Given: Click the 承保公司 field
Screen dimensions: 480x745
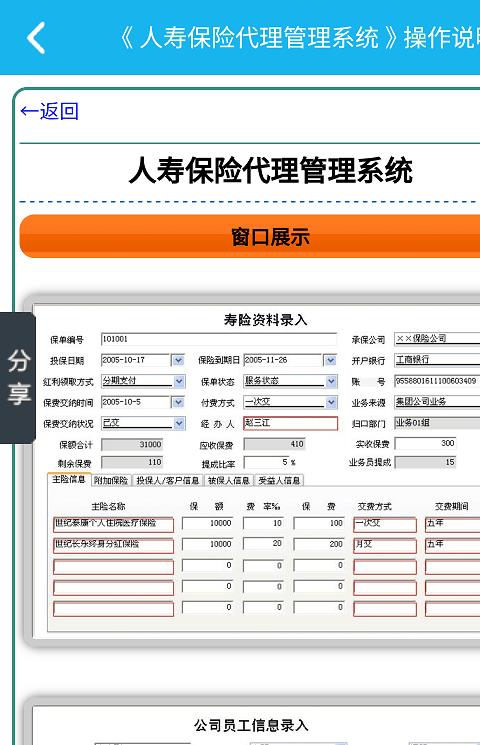Looking at the screenshot, I should tap(437, 339).
